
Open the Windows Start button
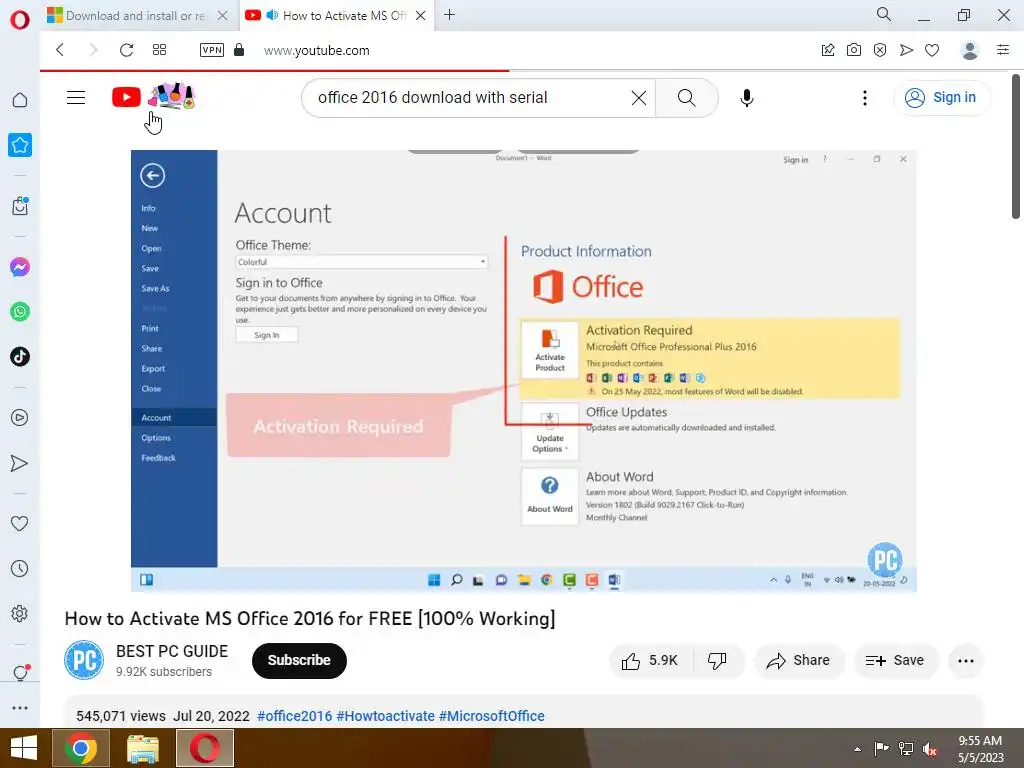pyautogui.click(x=24, y=748)
